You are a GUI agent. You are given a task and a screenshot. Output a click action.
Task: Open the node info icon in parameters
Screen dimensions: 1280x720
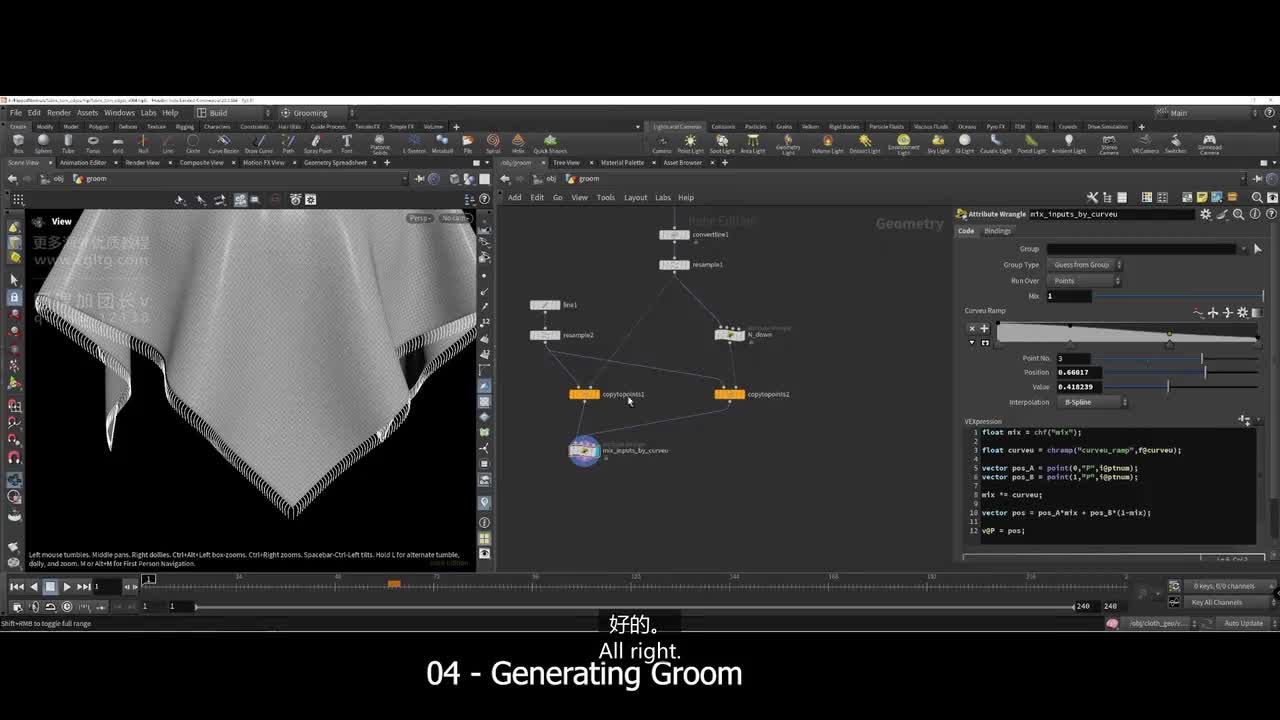click(x=1254, y=214)
